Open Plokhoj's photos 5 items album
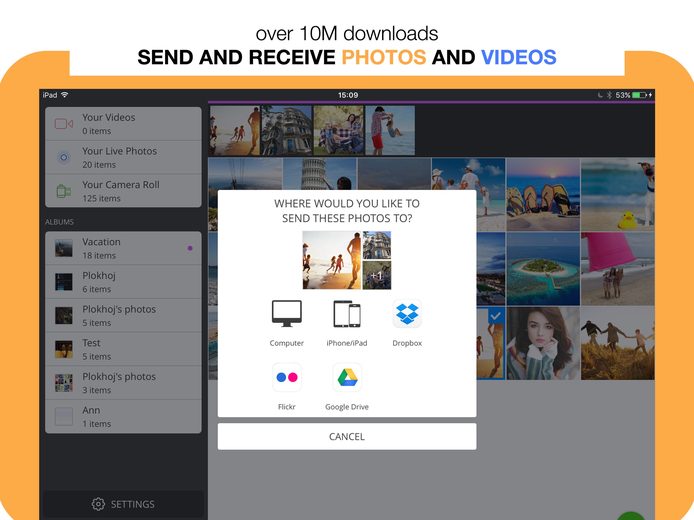This screenshot has height=520, width=694. pyautogui.click(x=123, y=316)
